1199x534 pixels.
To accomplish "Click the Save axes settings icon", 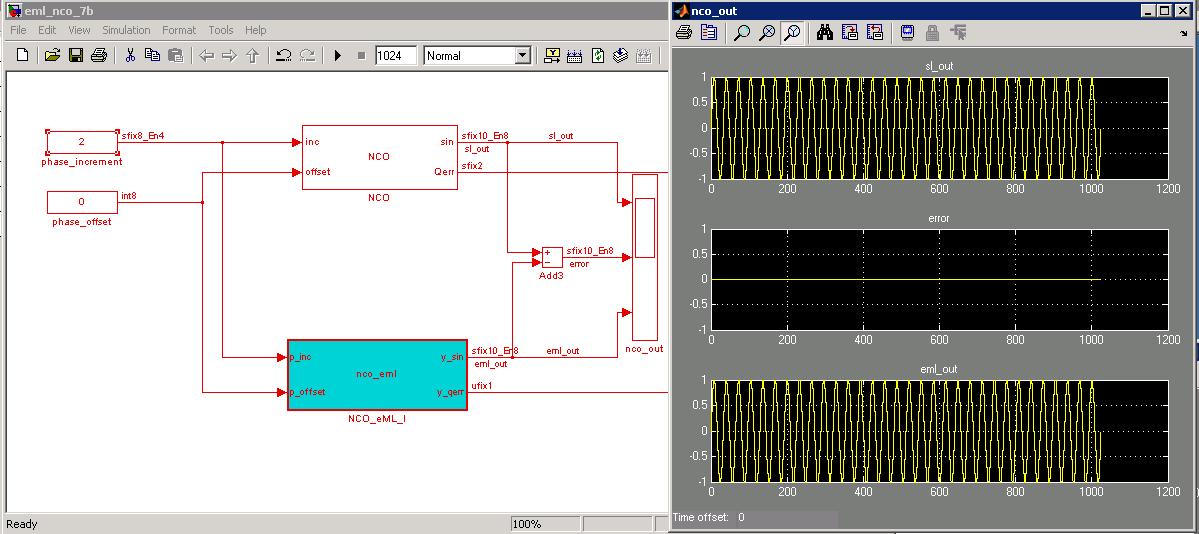I will pyautogui.click(x=850, y=33).
